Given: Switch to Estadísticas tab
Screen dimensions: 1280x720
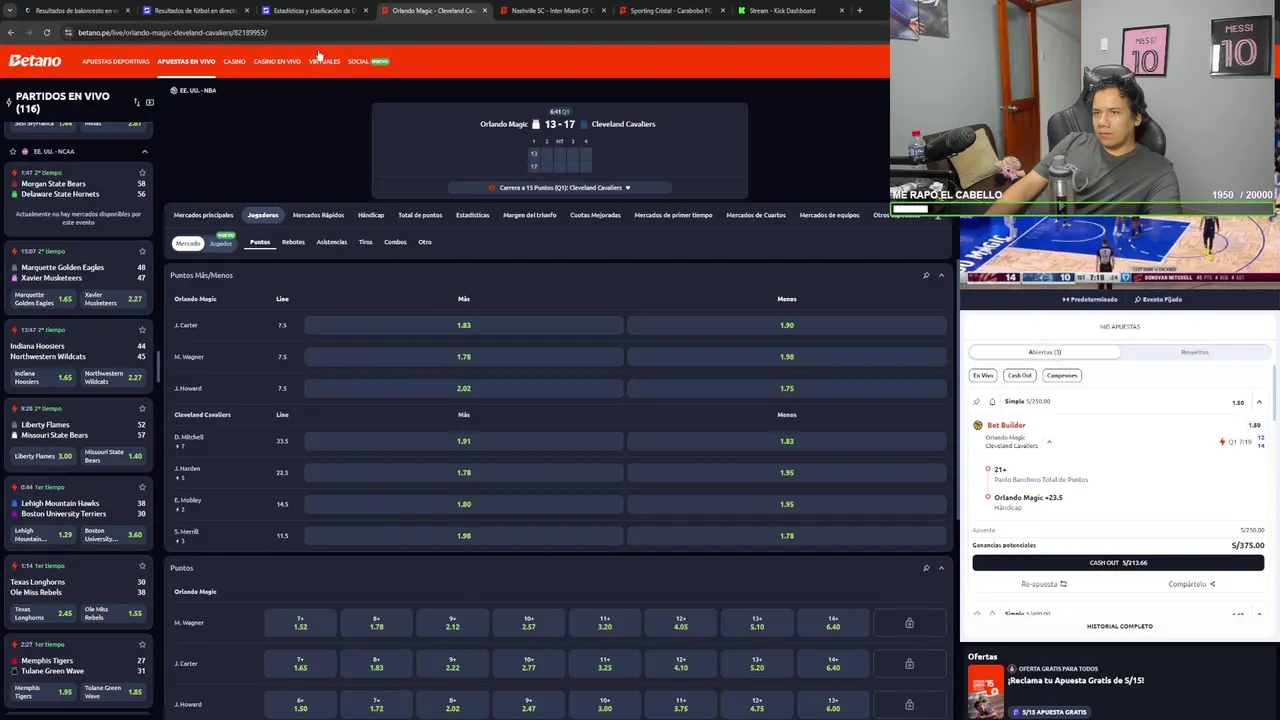Looking at the screenshot, I should click(472, 215).
